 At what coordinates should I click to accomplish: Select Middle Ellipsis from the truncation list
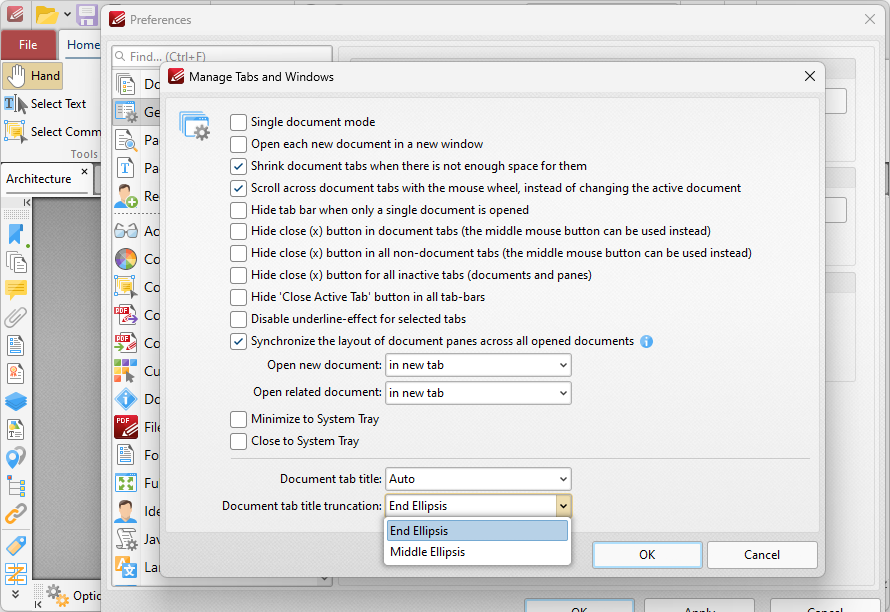477,551
